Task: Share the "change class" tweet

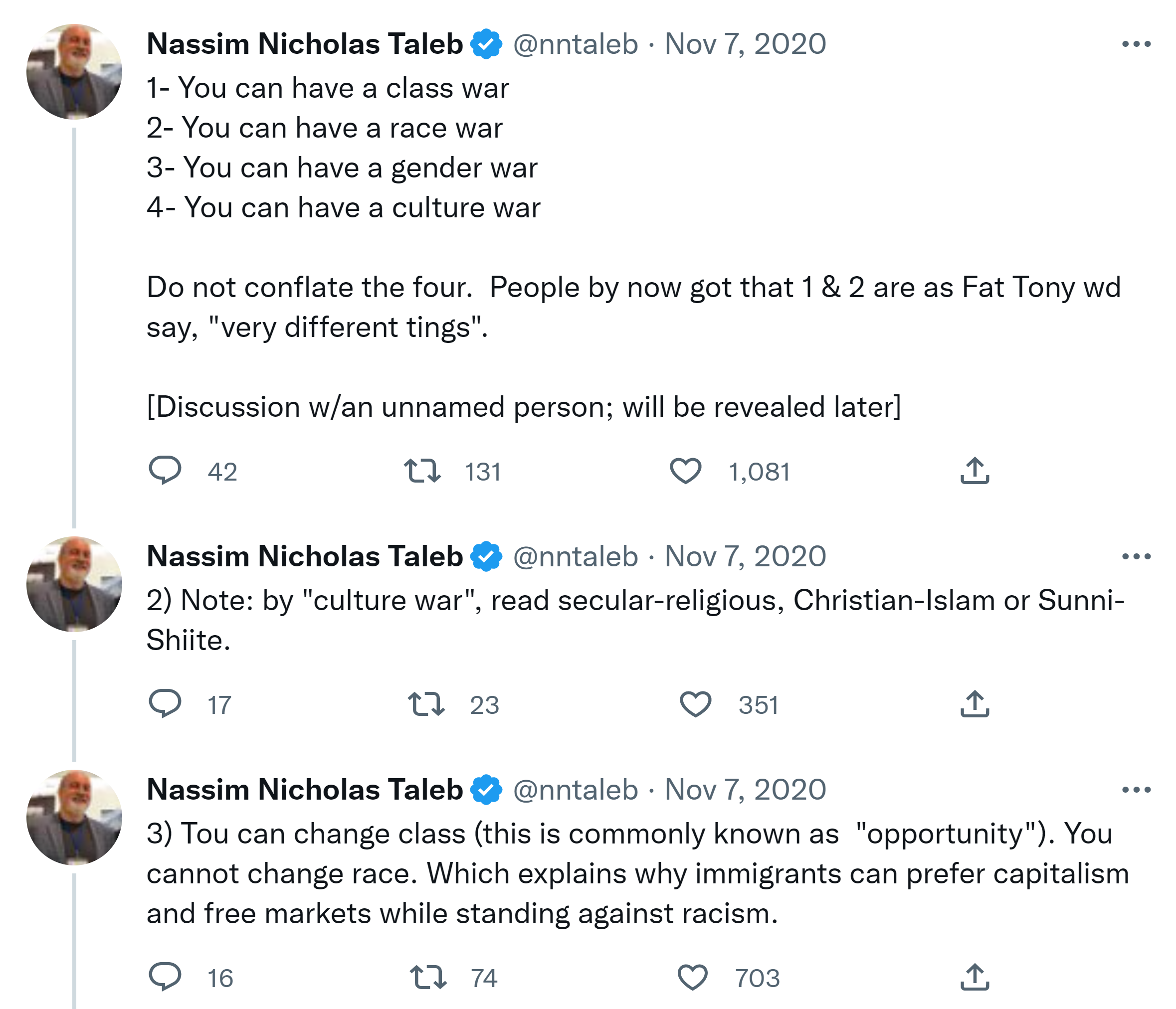Action: pyautogui.click(x=975, y=977)
